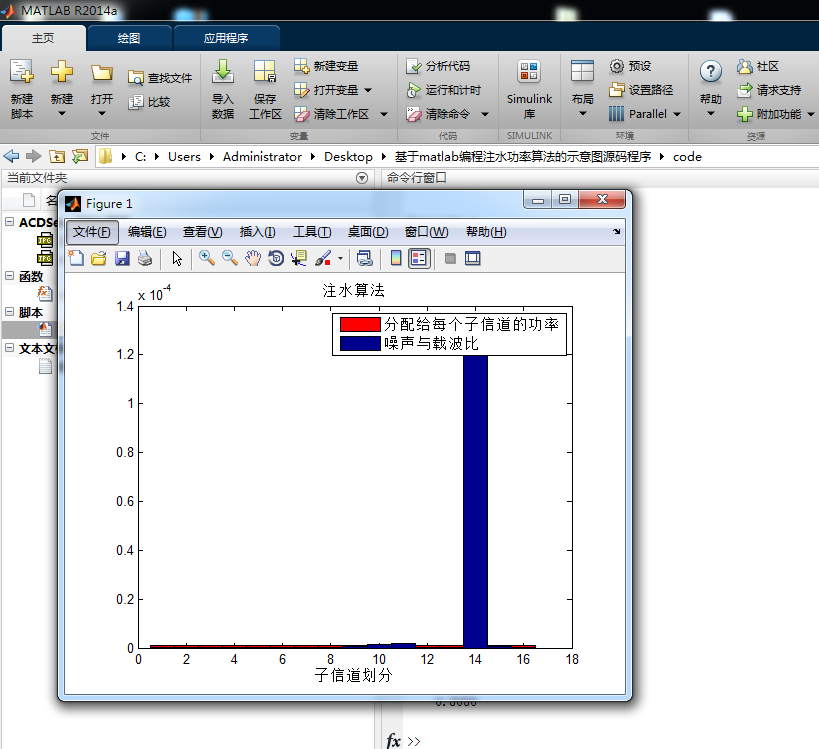Click the blue legend swatch 噪声与载波比

click(x=360, y=343)
